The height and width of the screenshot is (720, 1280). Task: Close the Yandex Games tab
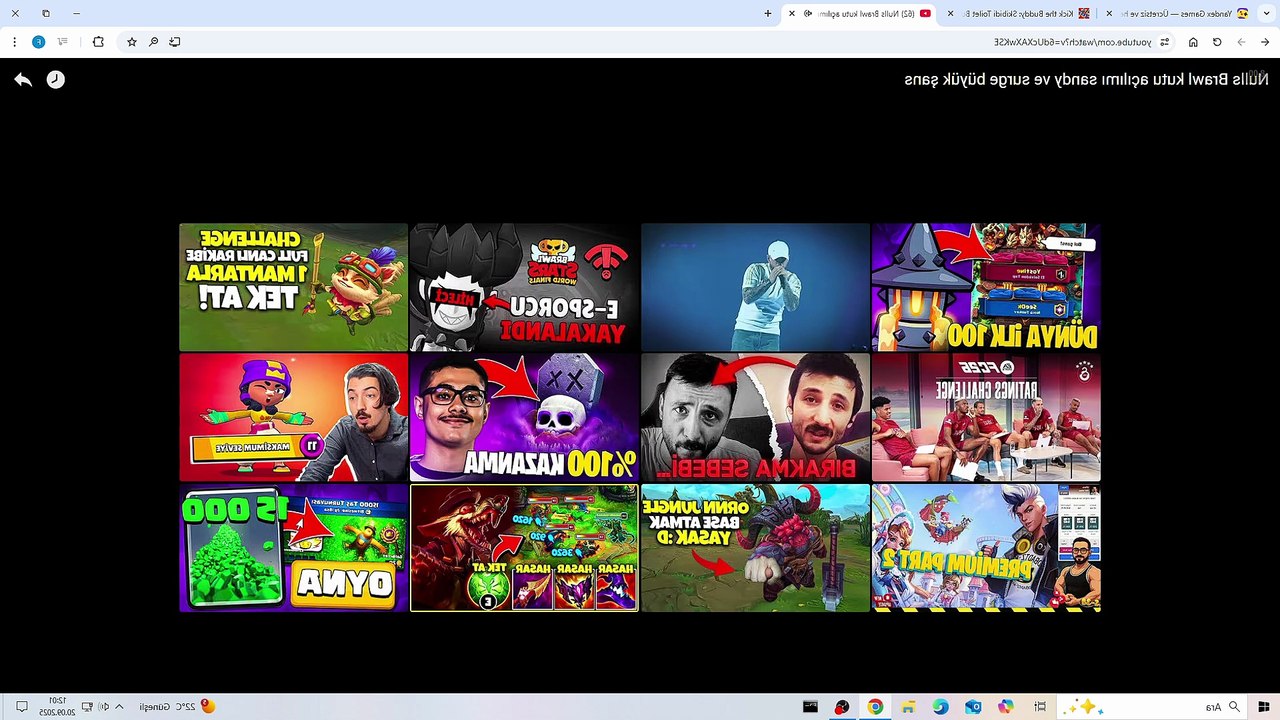coord(1109,13)
